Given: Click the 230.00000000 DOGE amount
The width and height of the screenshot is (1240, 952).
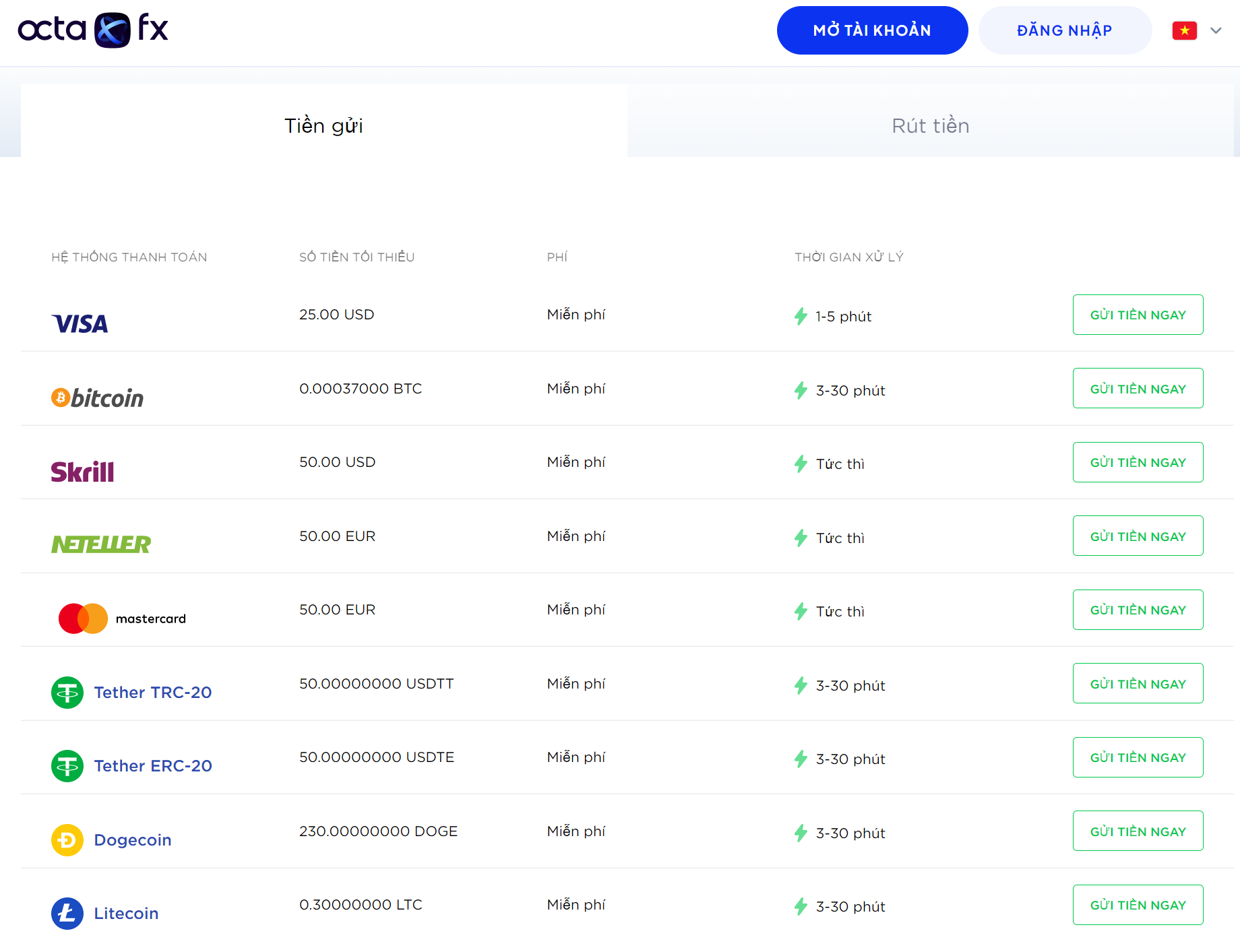Looking at the screenshot, I should [x=378, y=831].
